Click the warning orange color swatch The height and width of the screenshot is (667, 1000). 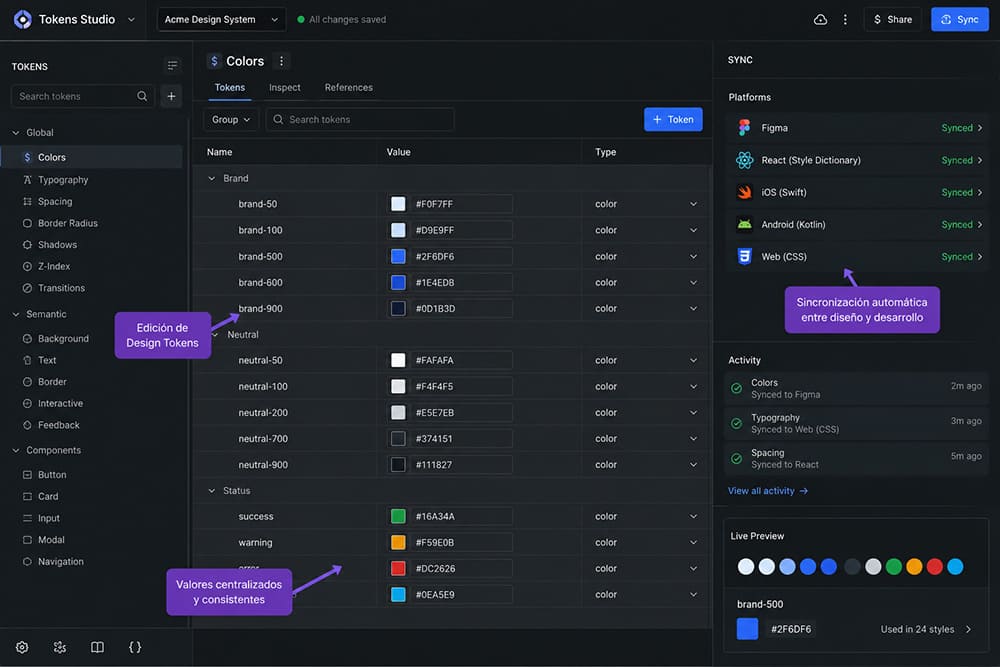(398, 543)
